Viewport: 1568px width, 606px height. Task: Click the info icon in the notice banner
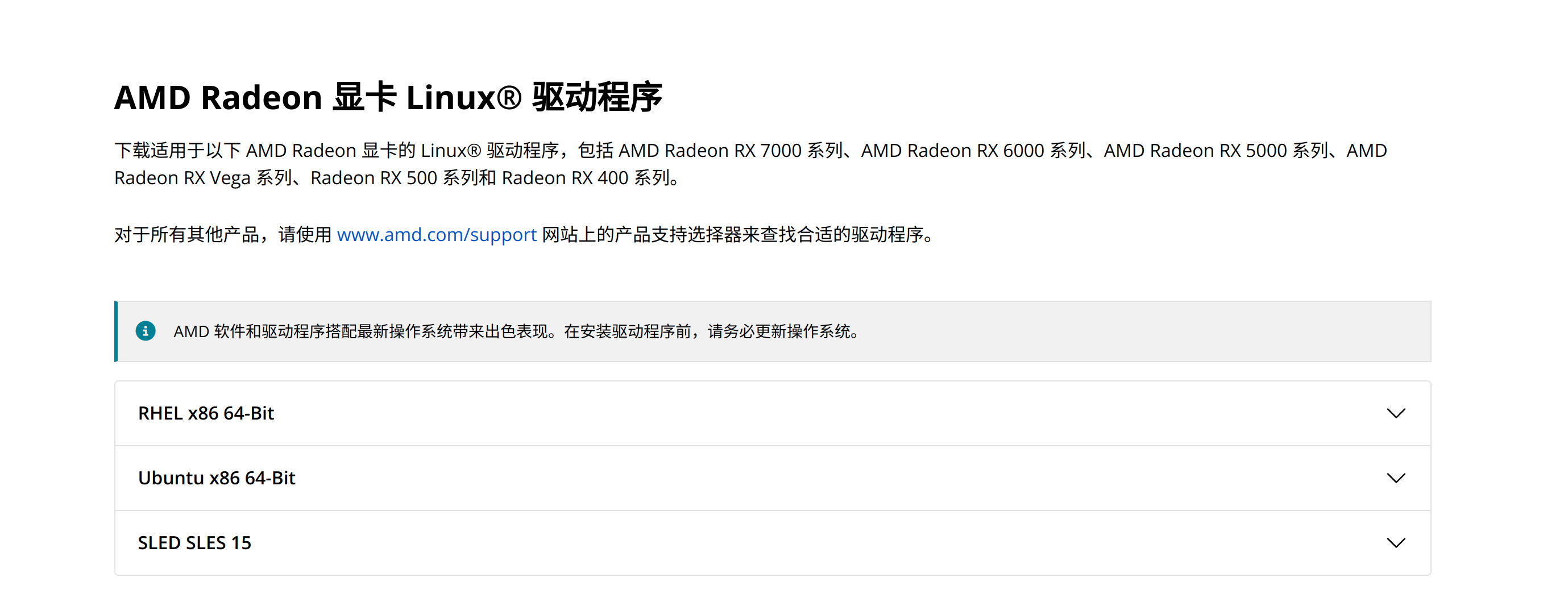point(146,331)
